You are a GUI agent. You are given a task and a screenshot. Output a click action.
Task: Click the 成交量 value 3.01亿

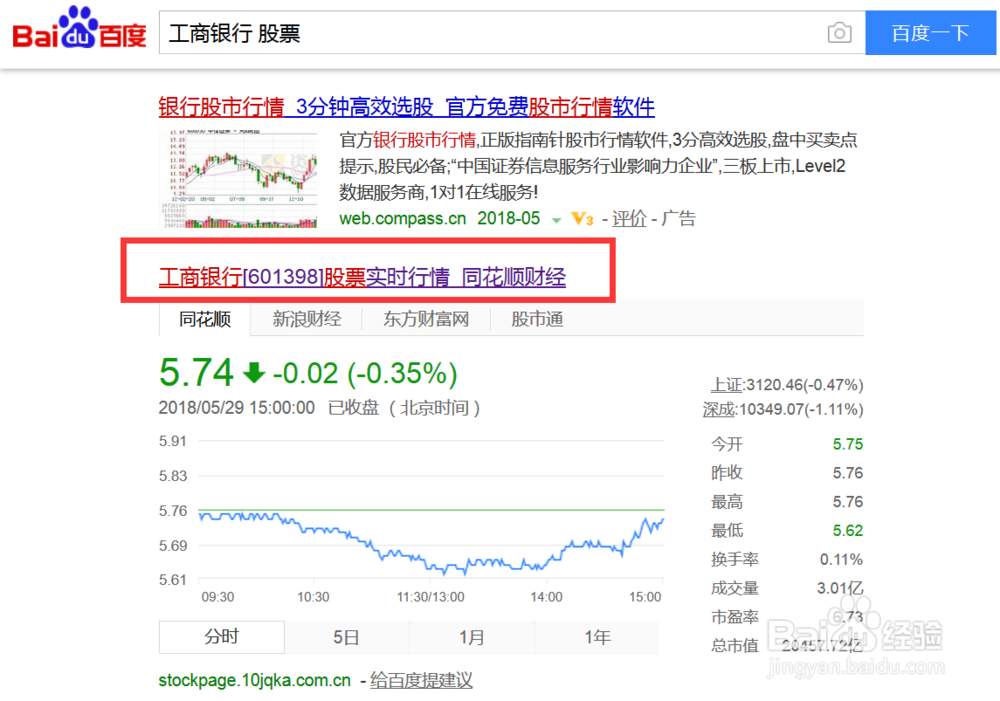pos(840,589)
